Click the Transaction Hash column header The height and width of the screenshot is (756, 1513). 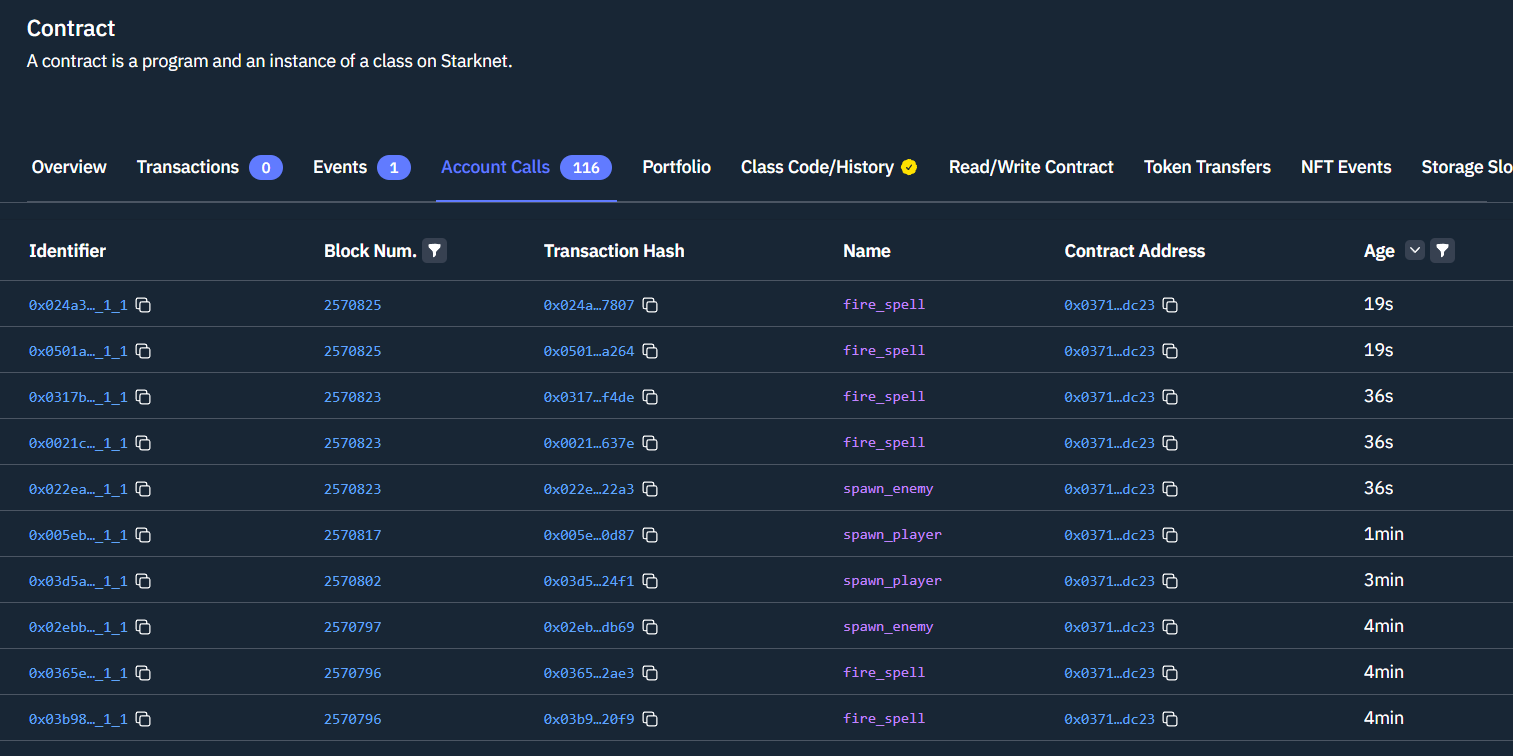pos(614,251)
